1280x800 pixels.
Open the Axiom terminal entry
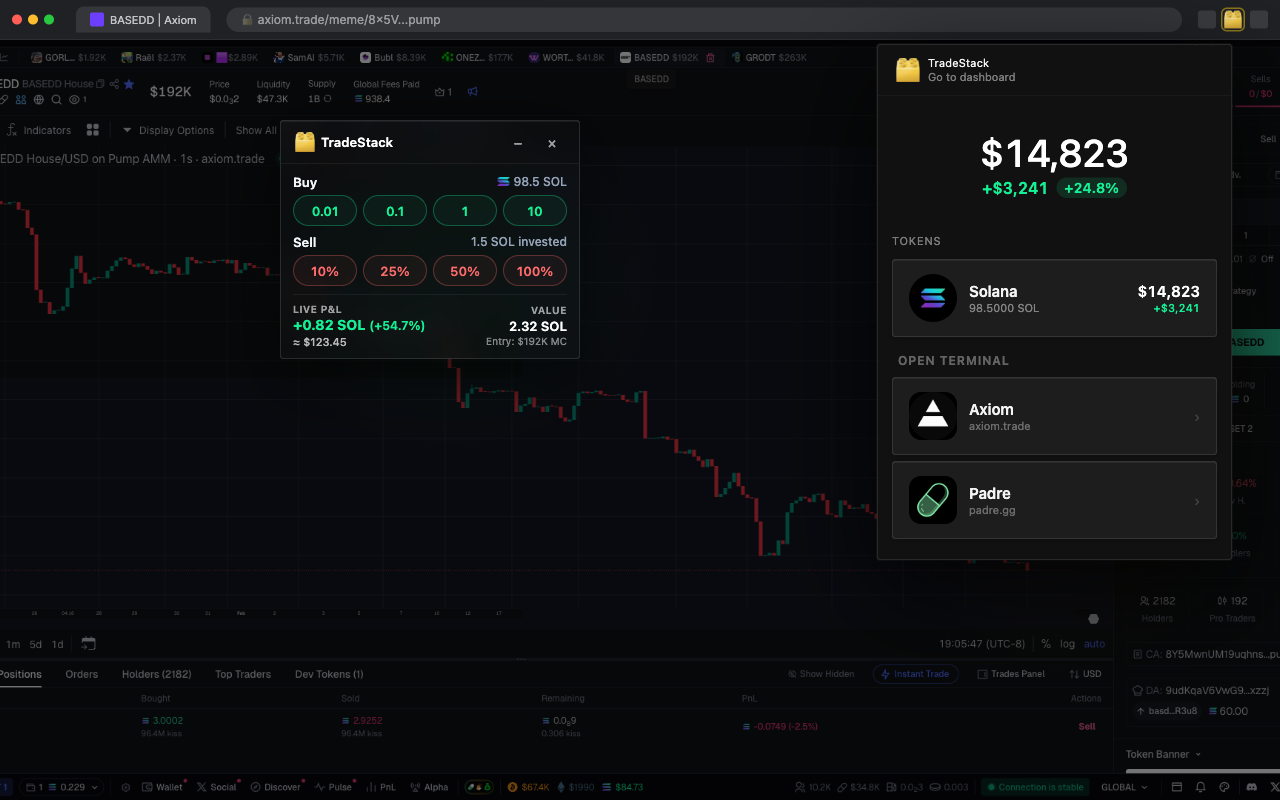[1054, 416]
